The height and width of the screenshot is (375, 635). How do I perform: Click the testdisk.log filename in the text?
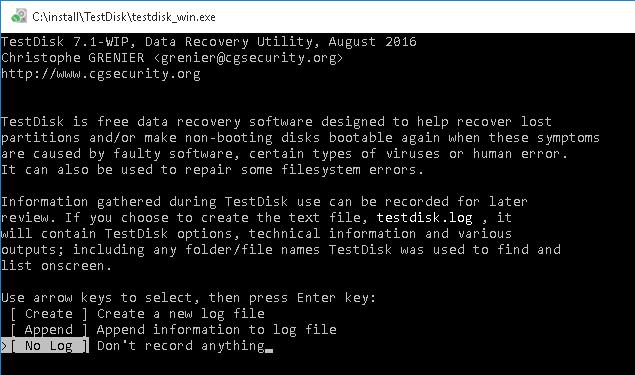click(424, 218)
